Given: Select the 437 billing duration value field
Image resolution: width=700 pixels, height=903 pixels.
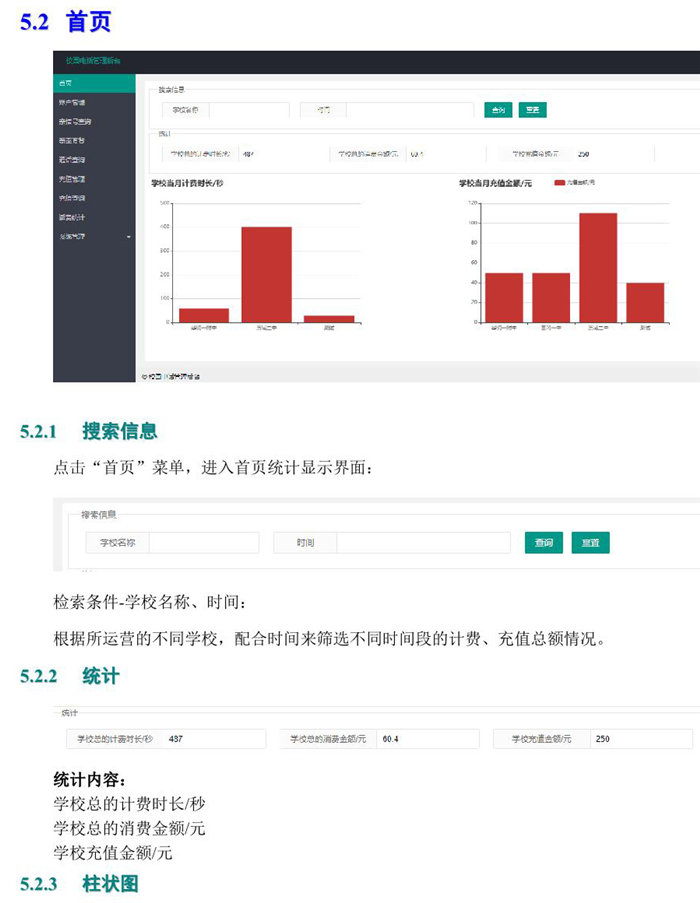Looking at the screenshot, I should pyautogui.click(x=214, y=739).
